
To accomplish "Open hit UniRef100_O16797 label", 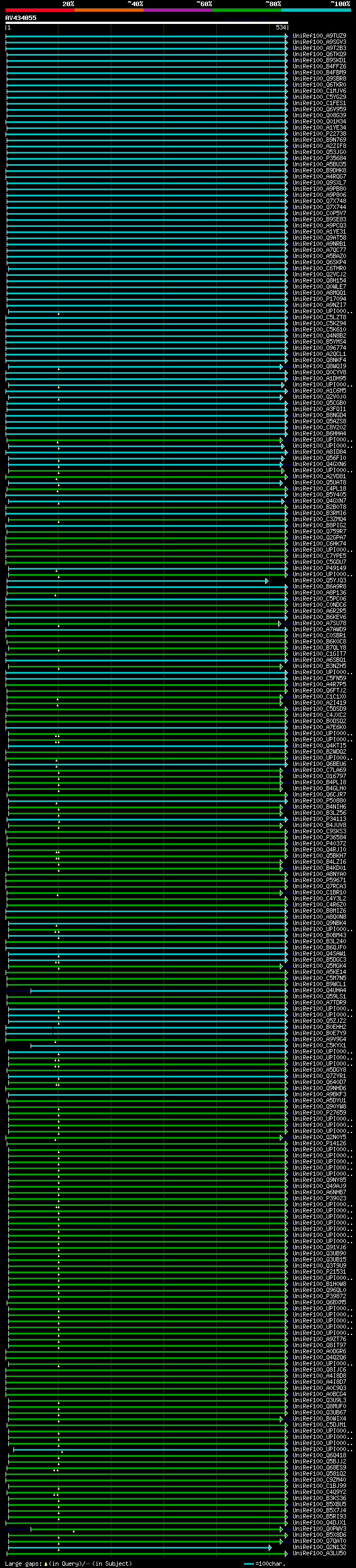I will tap(319, 776).
